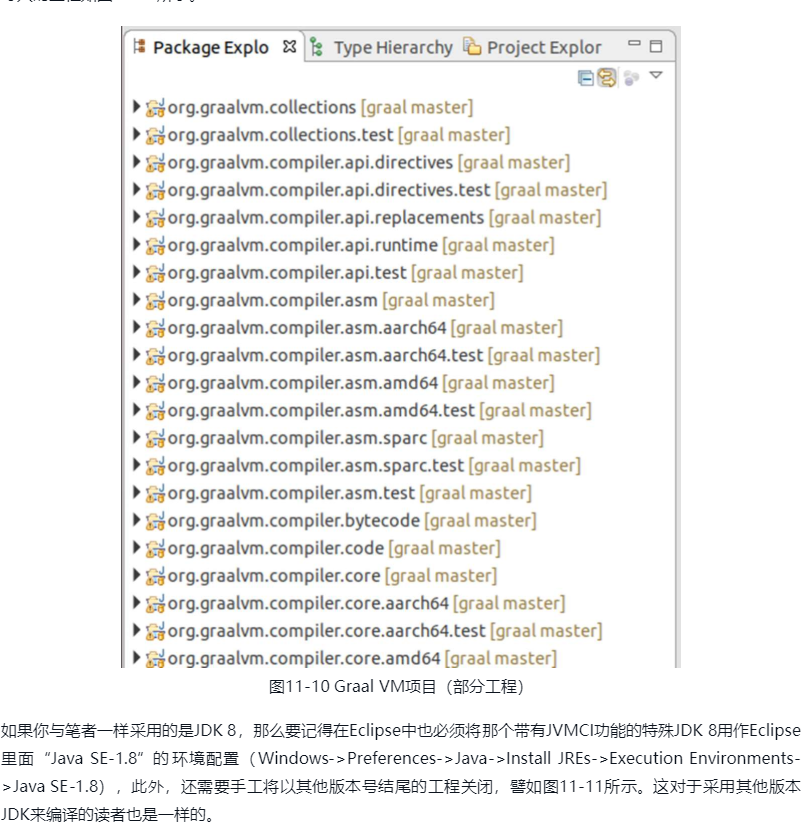This screenshot has height=827, width=805.
Task: Select org.graalvm.compiler.asm.sparc tree row
Action: pyautogui.click(x=338, y=438)
